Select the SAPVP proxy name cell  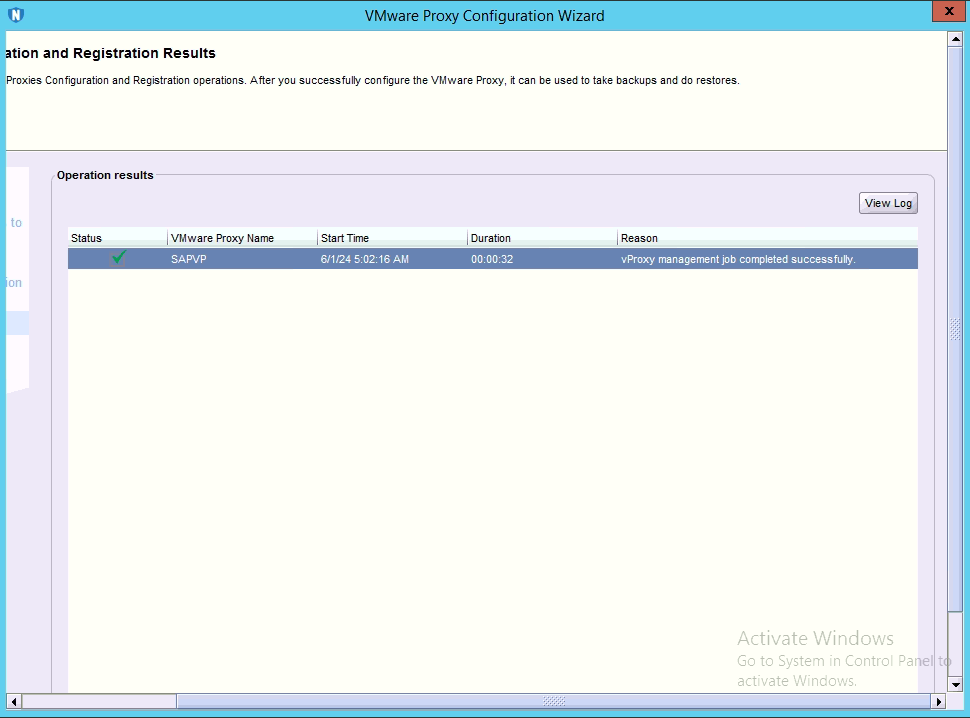tap(188, 259)
